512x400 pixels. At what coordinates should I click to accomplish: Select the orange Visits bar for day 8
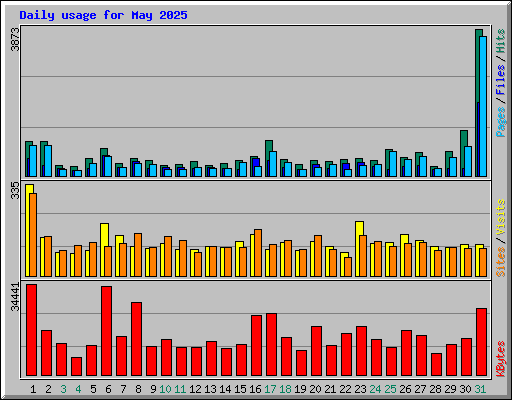(138, 255)
